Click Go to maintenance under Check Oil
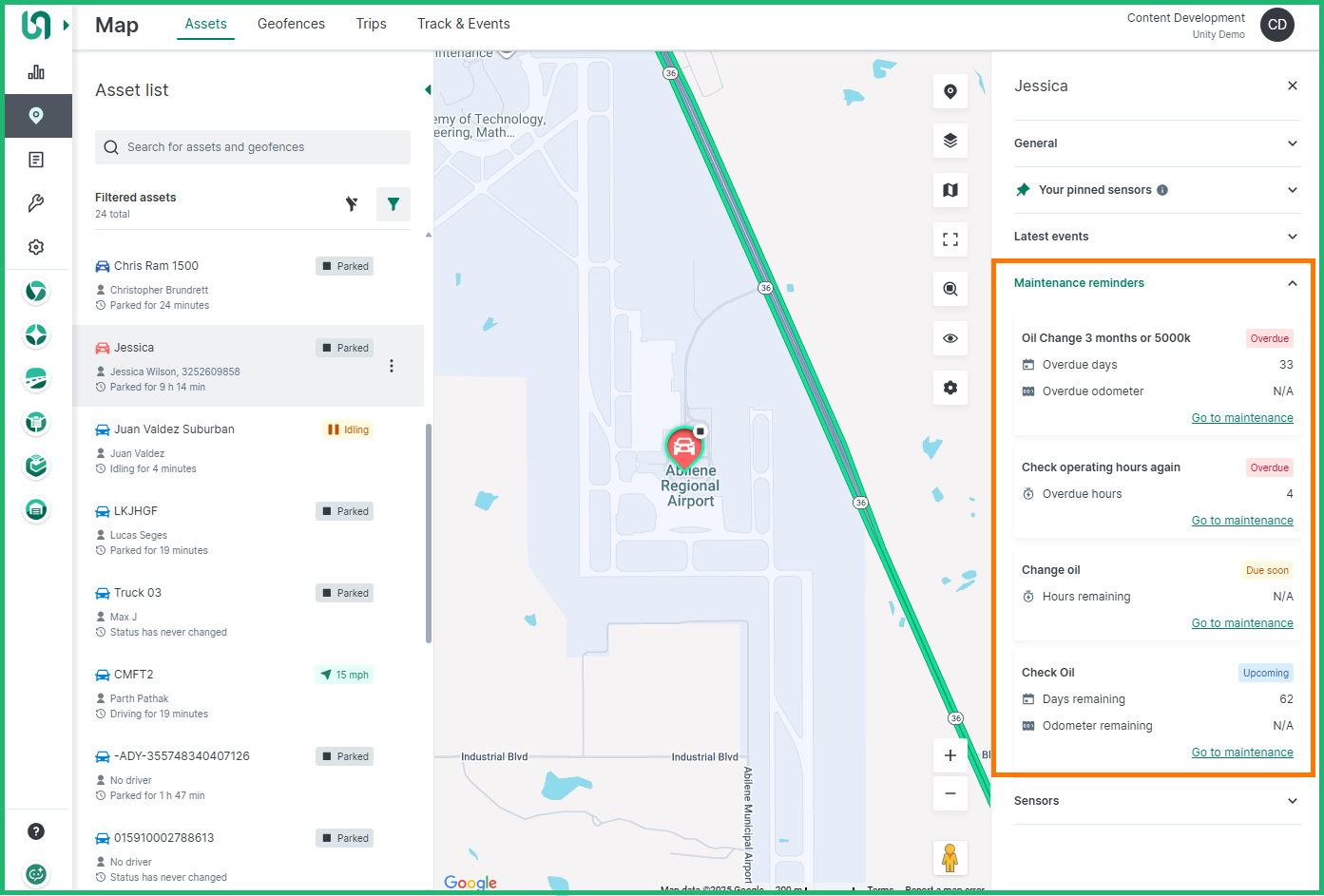The height and width of the screenshot is (896, 1324). tap(1241, 753)
